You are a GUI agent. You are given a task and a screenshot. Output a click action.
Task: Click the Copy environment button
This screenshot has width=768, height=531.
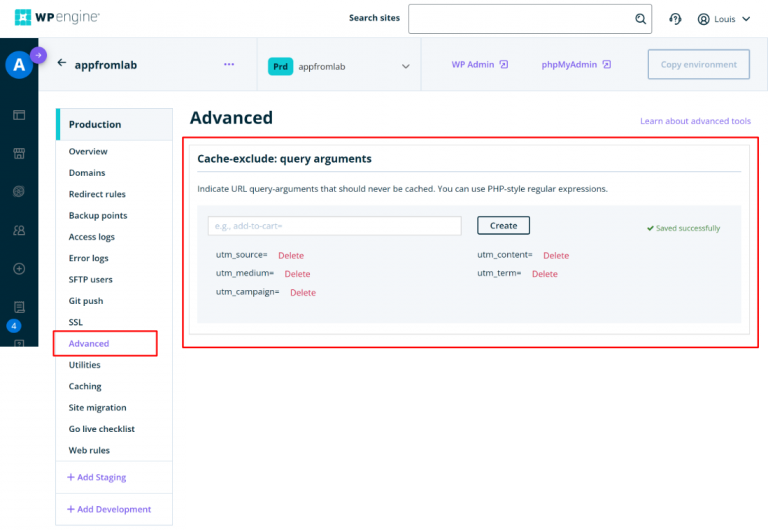click(698, 64)
